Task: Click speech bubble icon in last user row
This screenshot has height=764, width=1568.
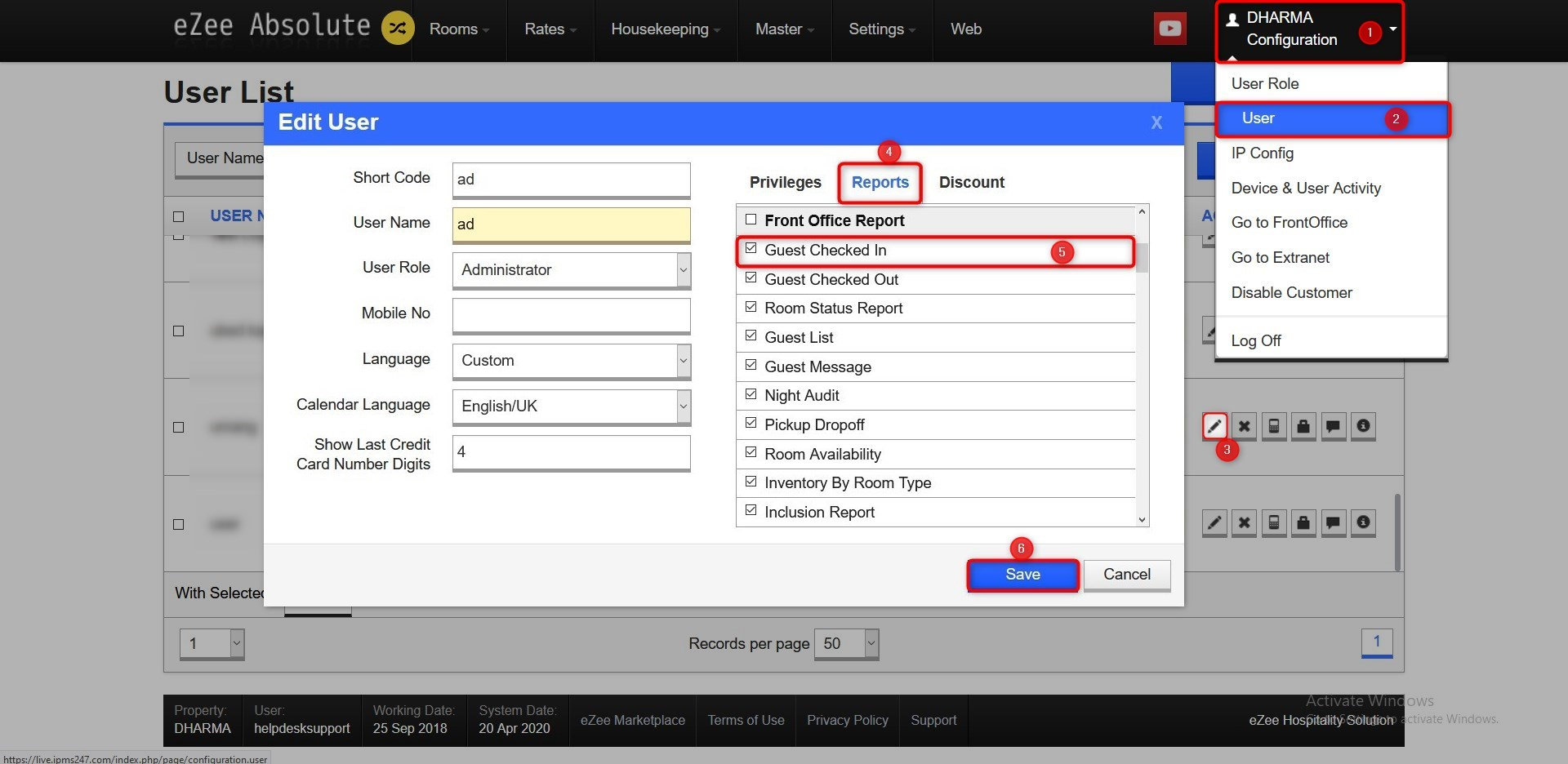Action: coord(1333,522)
